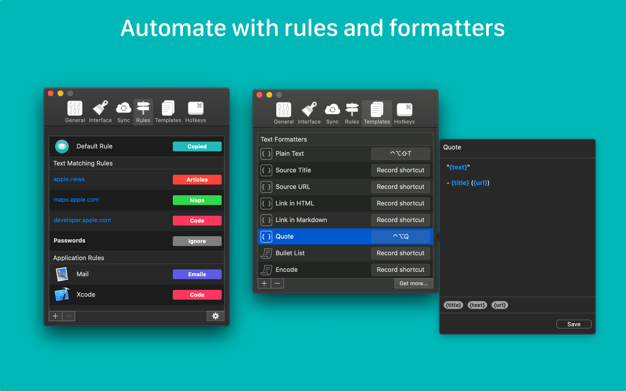
Task: Record shortcut for Source Title
Action: (x=400, y=170)
